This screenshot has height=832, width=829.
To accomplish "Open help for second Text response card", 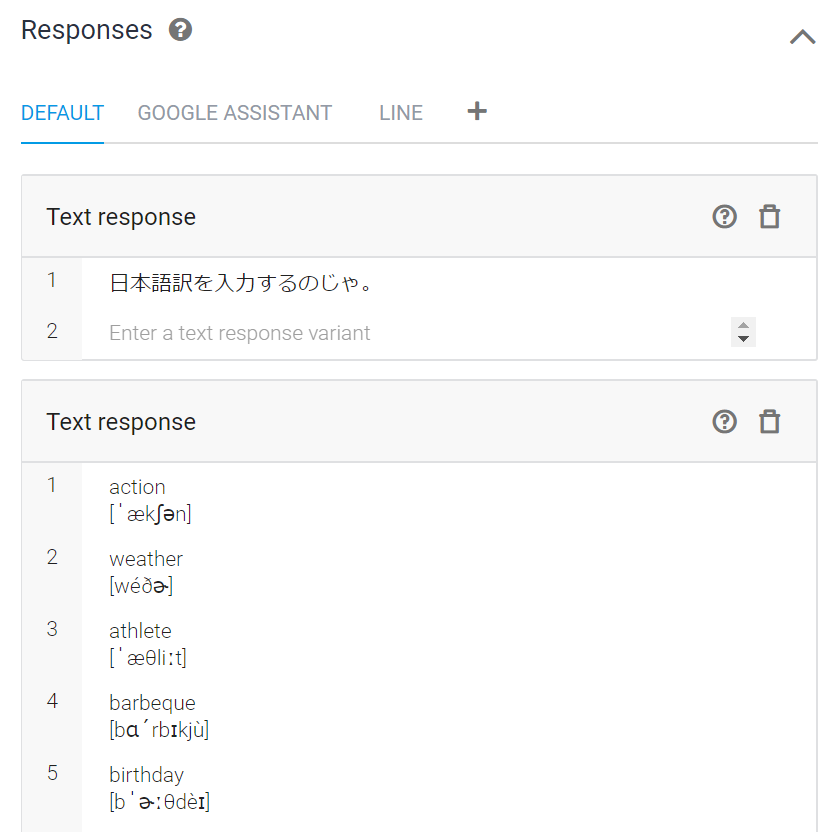I will tap(724, 422).
